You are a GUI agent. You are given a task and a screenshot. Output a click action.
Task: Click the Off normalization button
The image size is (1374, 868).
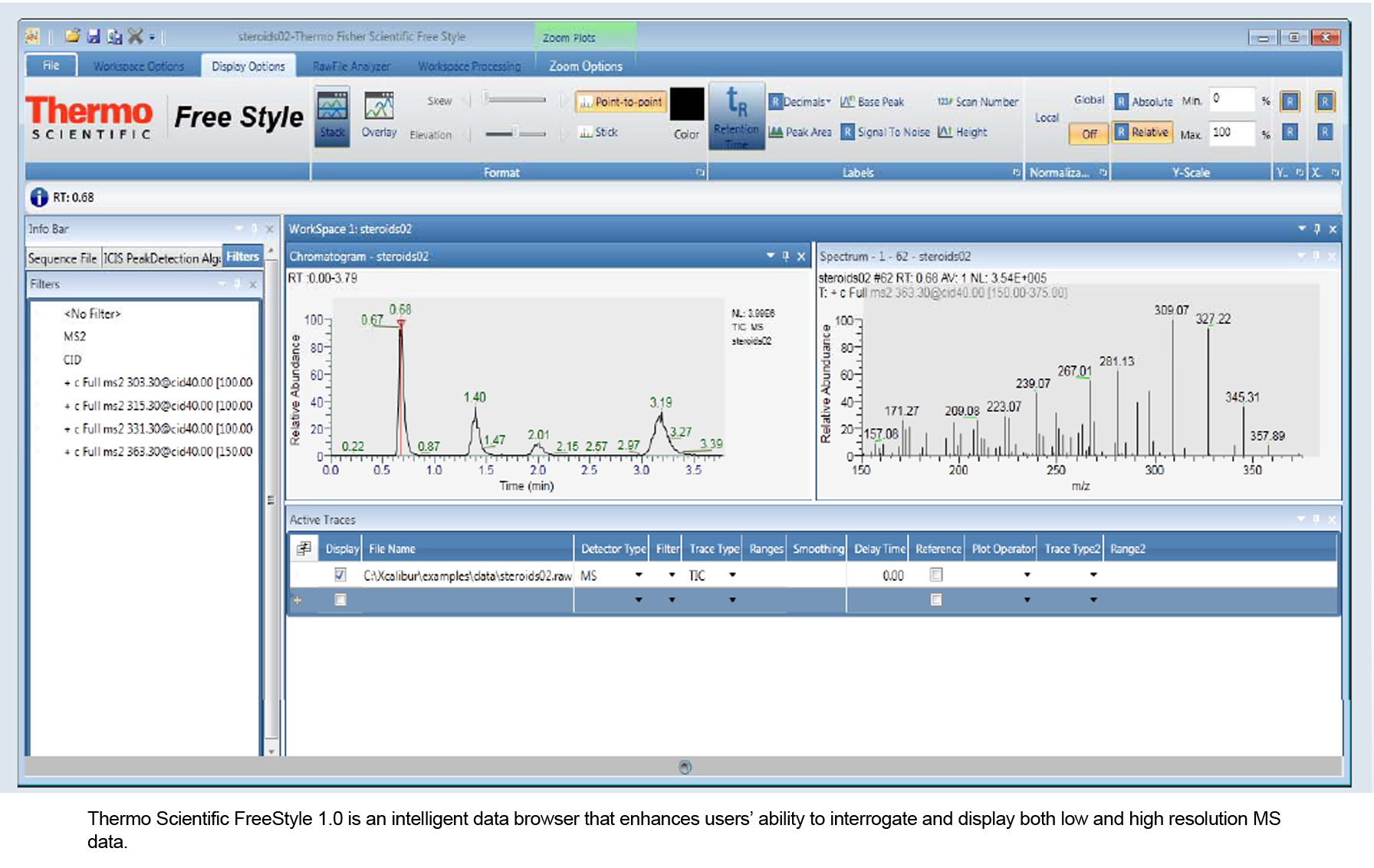(x=1088, y=133)
